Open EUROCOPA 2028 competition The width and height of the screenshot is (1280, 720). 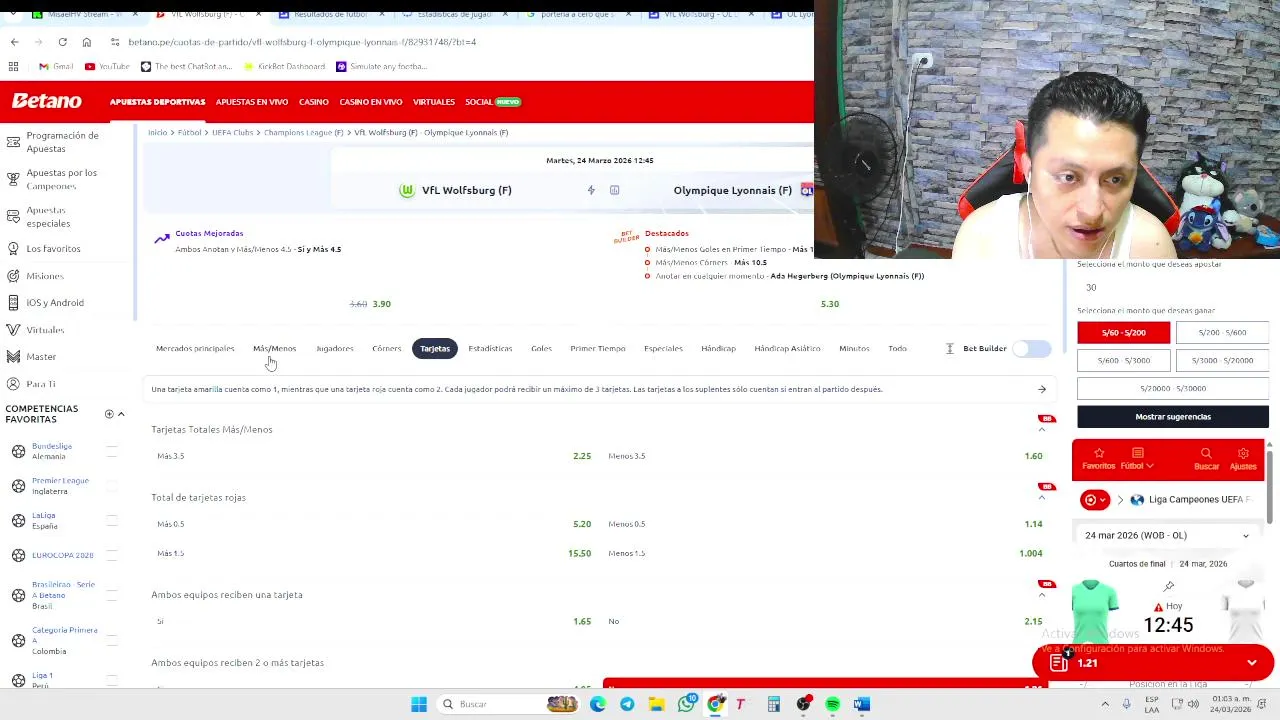coord(62,555)
